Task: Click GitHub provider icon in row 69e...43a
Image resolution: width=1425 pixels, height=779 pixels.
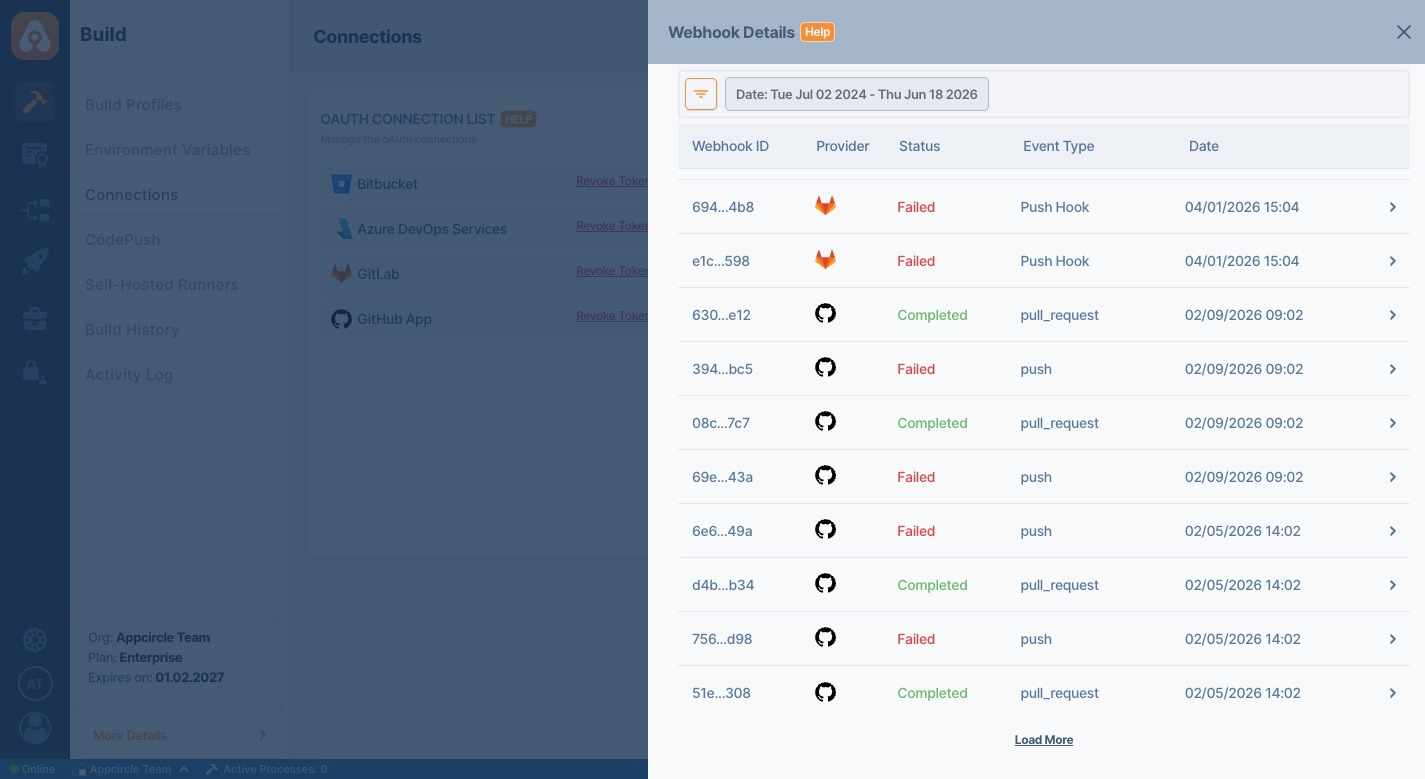Action: pos(825,476)
